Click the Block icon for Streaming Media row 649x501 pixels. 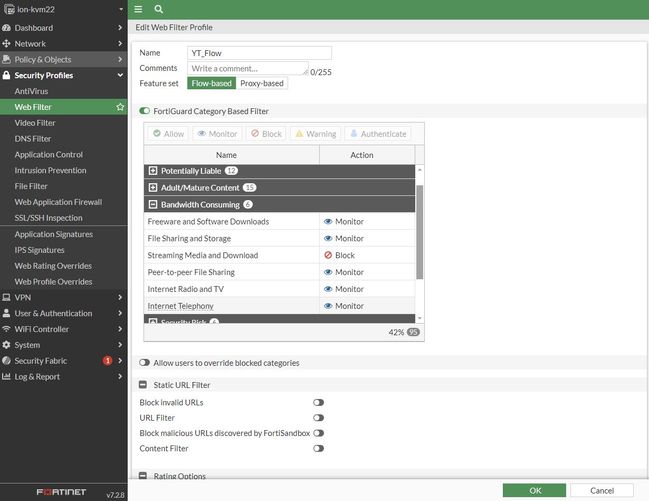tap(328, 255)
